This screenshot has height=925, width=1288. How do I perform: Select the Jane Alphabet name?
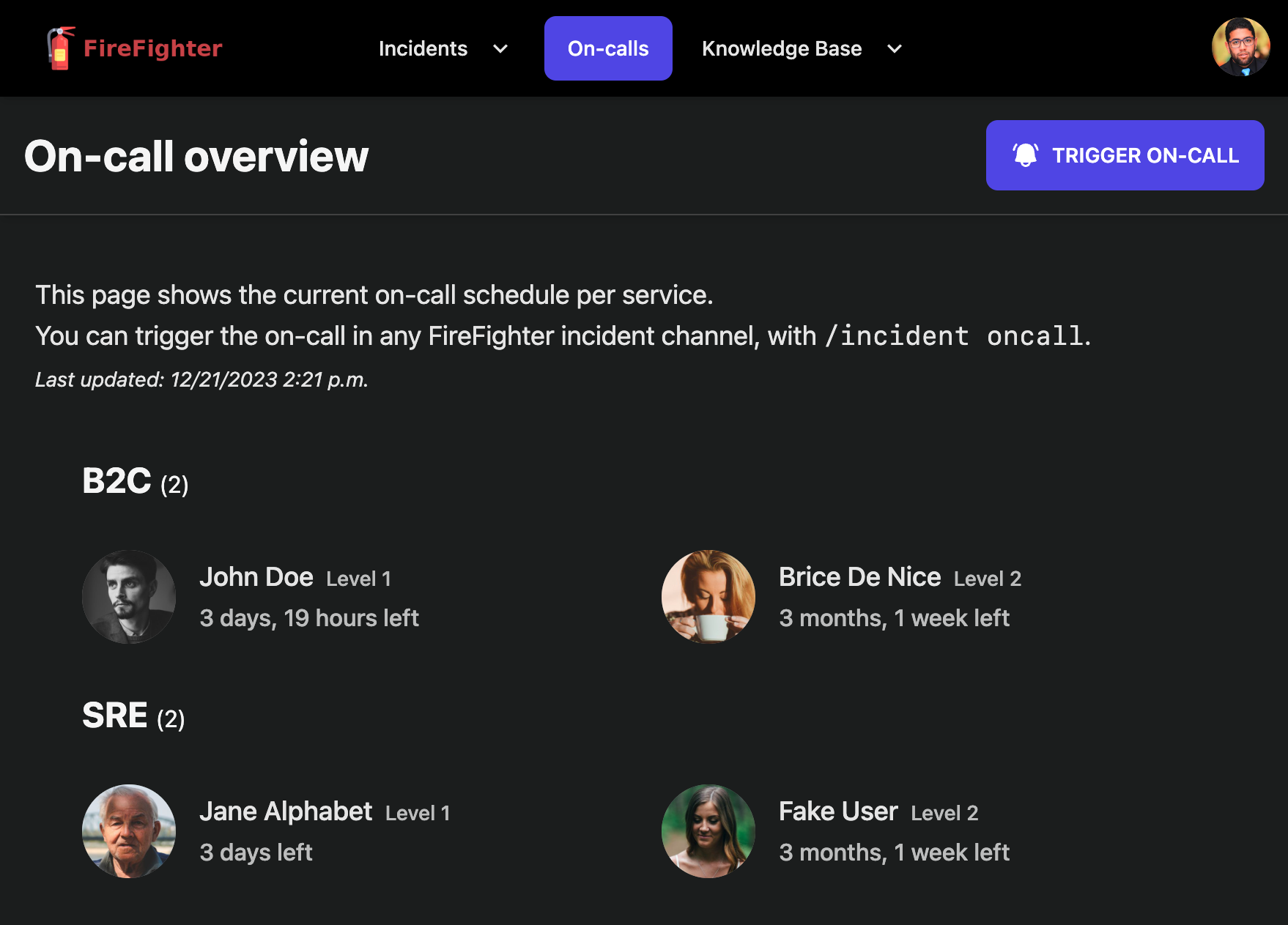click(286, 811)
